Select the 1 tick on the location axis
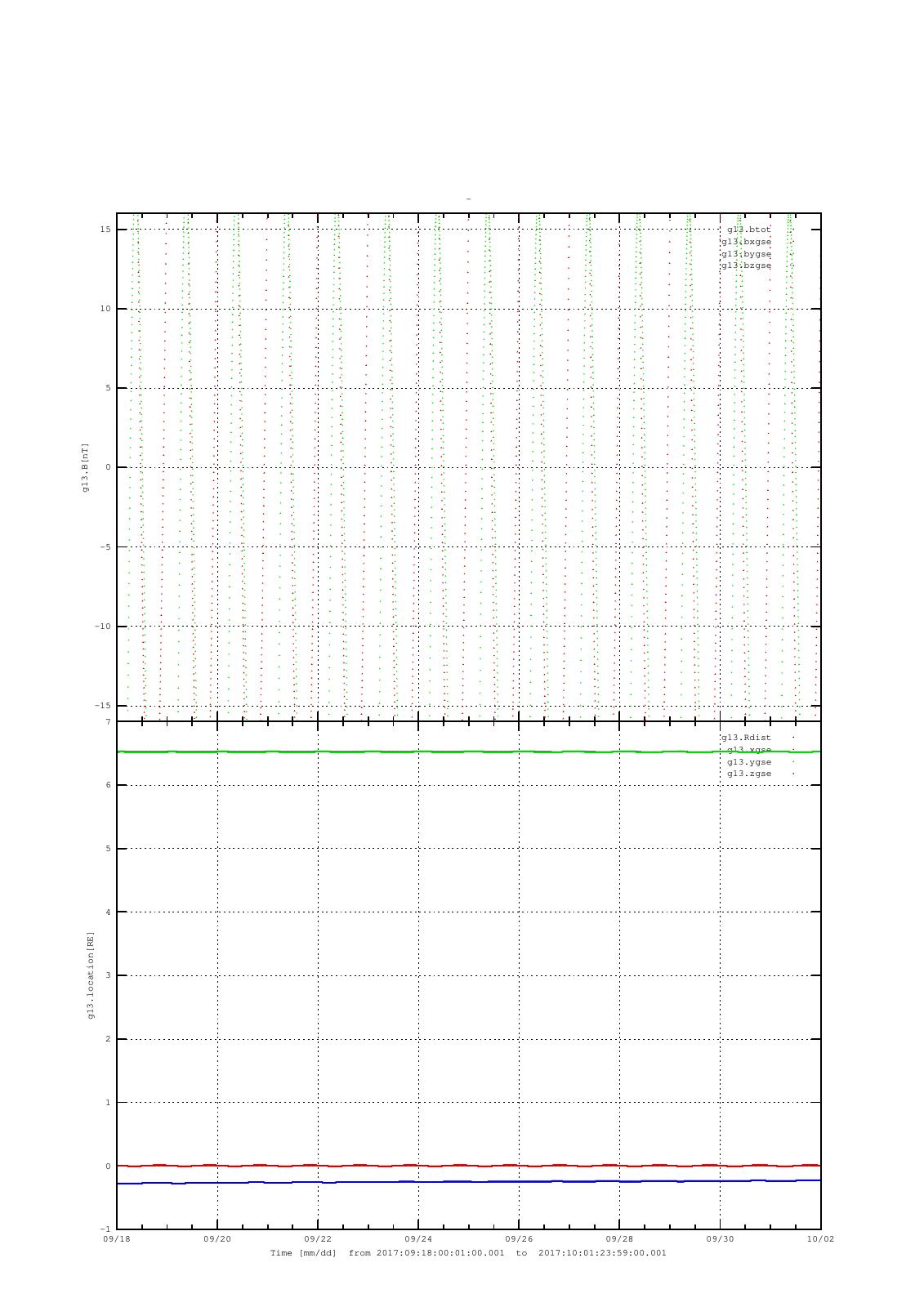924x1307 pixels. coord(108,1103)
